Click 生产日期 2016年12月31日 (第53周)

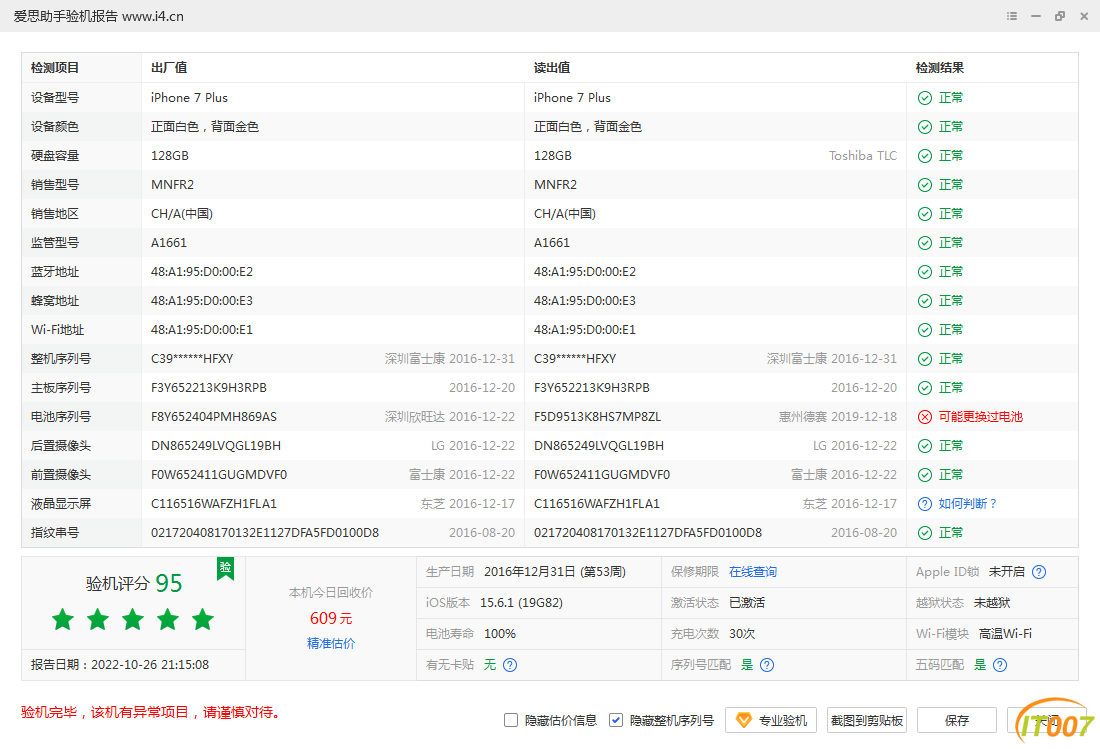pyautogui.click(x=555, y=572)
